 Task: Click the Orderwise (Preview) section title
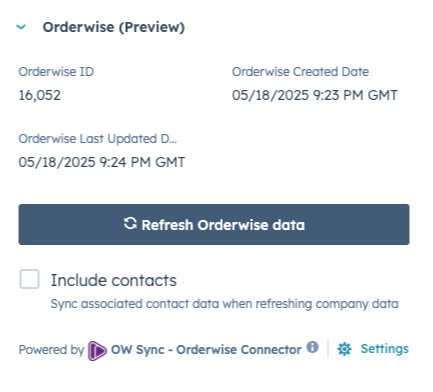pyautogui.click(x=114, y=27)
